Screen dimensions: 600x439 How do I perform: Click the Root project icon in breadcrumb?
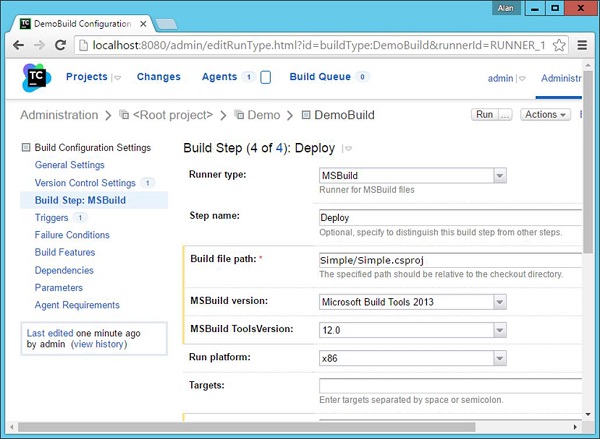pos(124,116)
